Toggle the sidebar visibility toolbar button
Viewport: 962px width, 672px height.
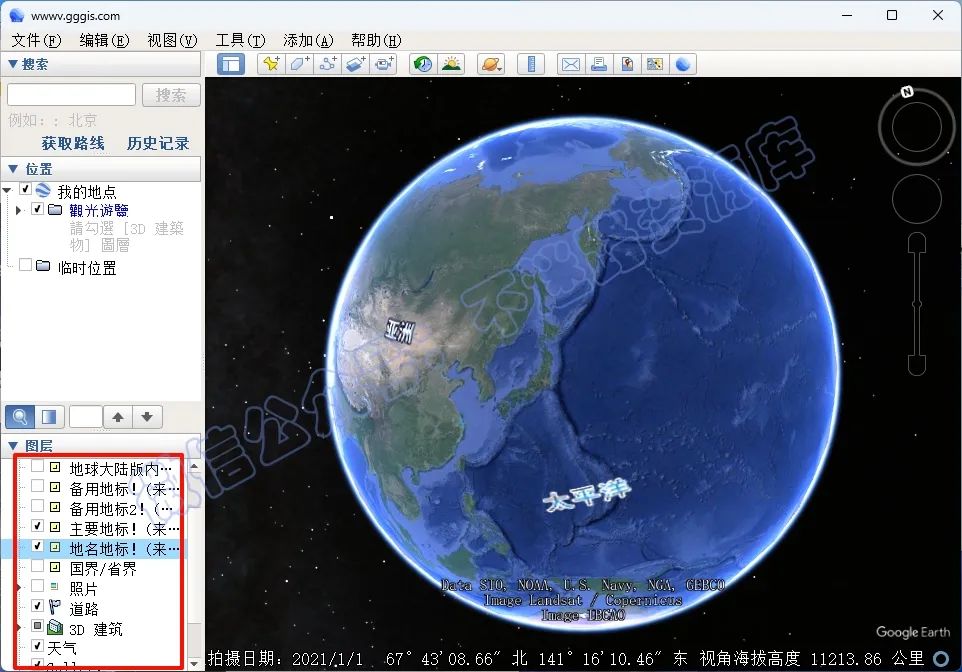click(x=231, y=64)
